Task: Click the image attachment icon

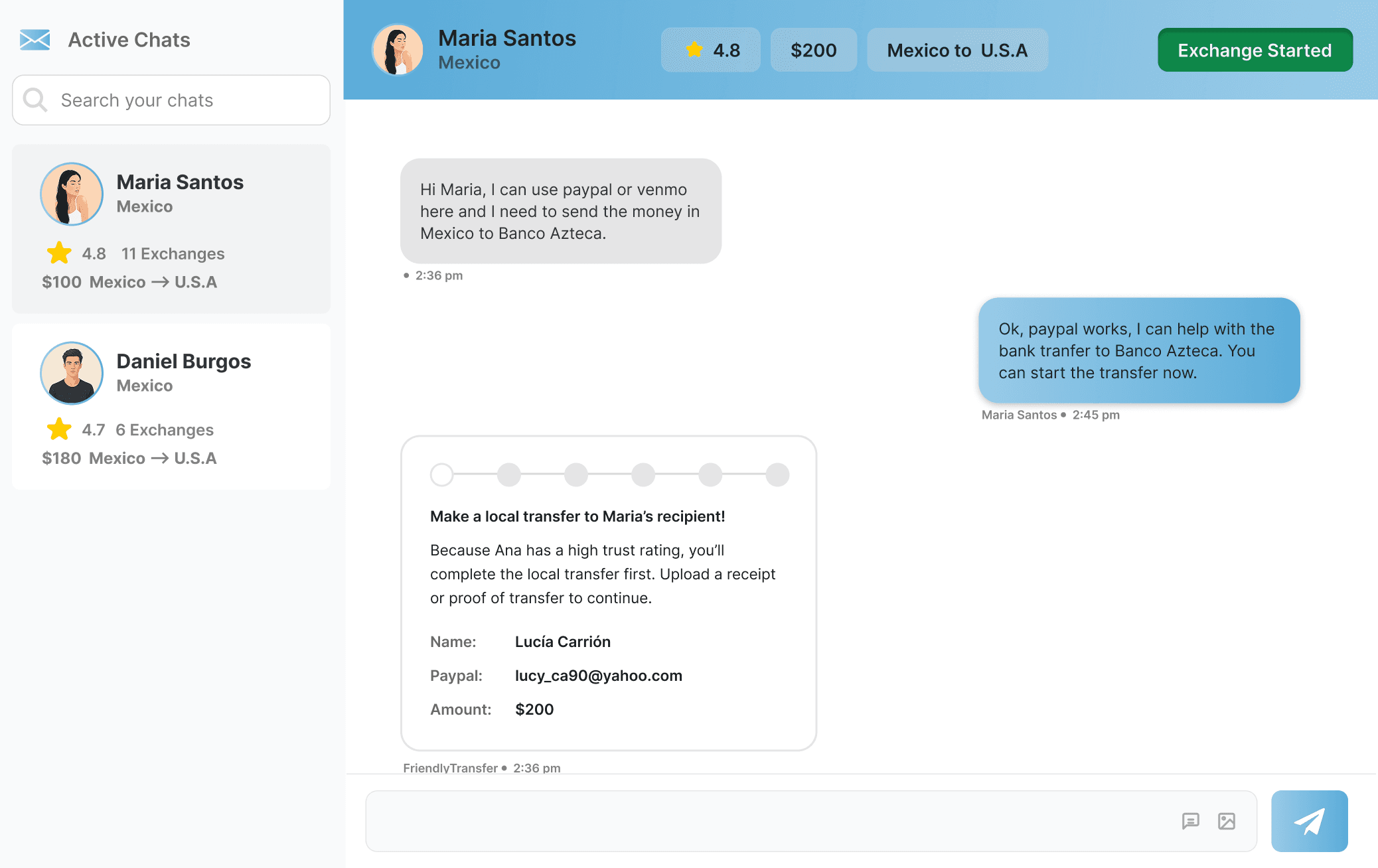Action: tap(1227, 821)
